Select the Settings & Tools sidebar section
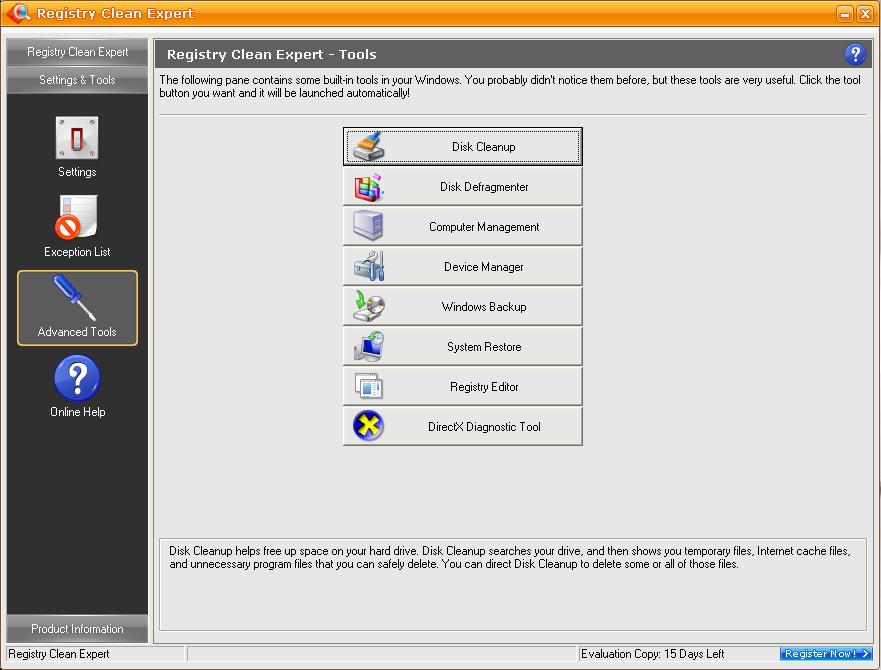Image resolution: width=881 pixels, height=670 pixels. (x=77, y=80)
